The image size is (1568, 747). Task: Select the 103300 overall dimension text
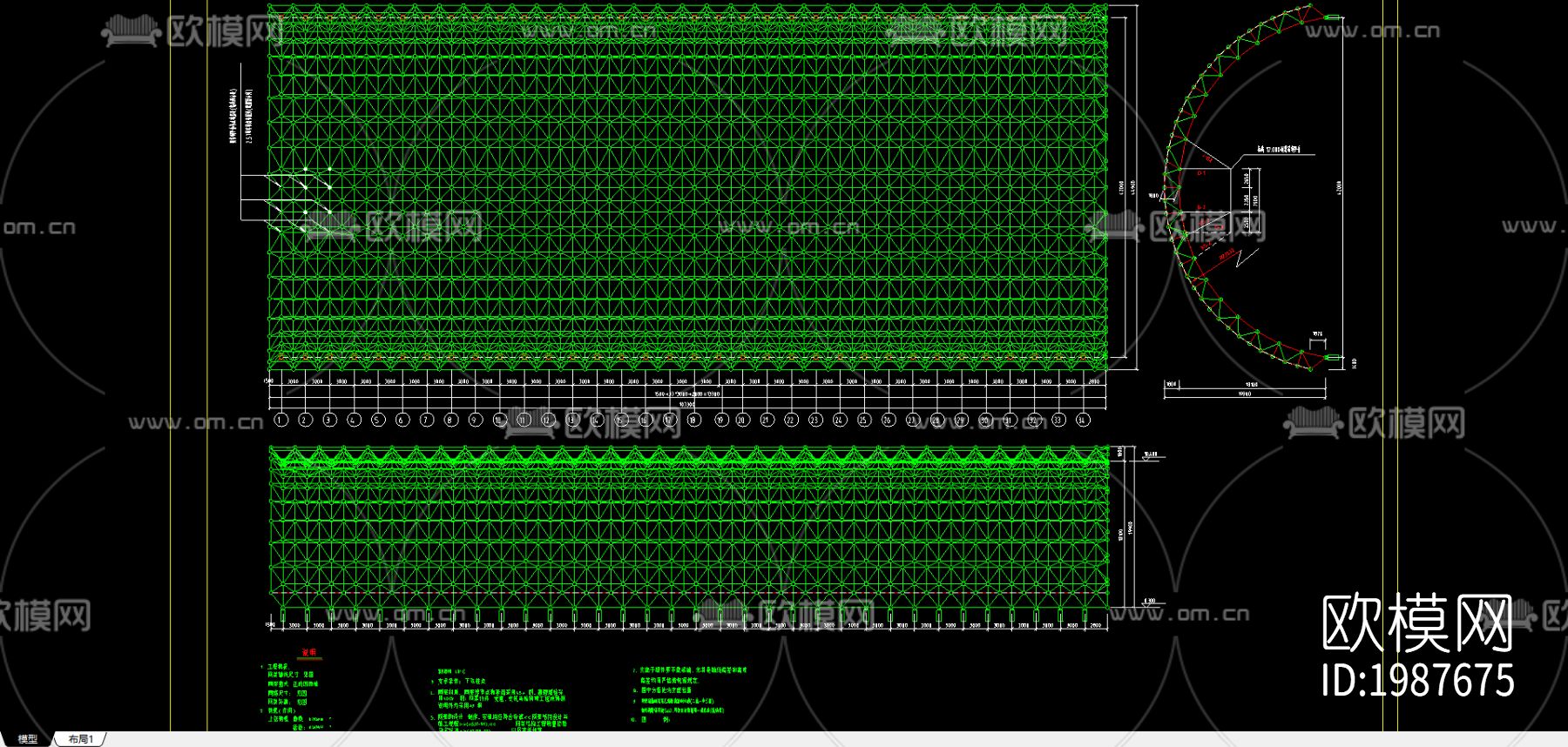(687, 405)
